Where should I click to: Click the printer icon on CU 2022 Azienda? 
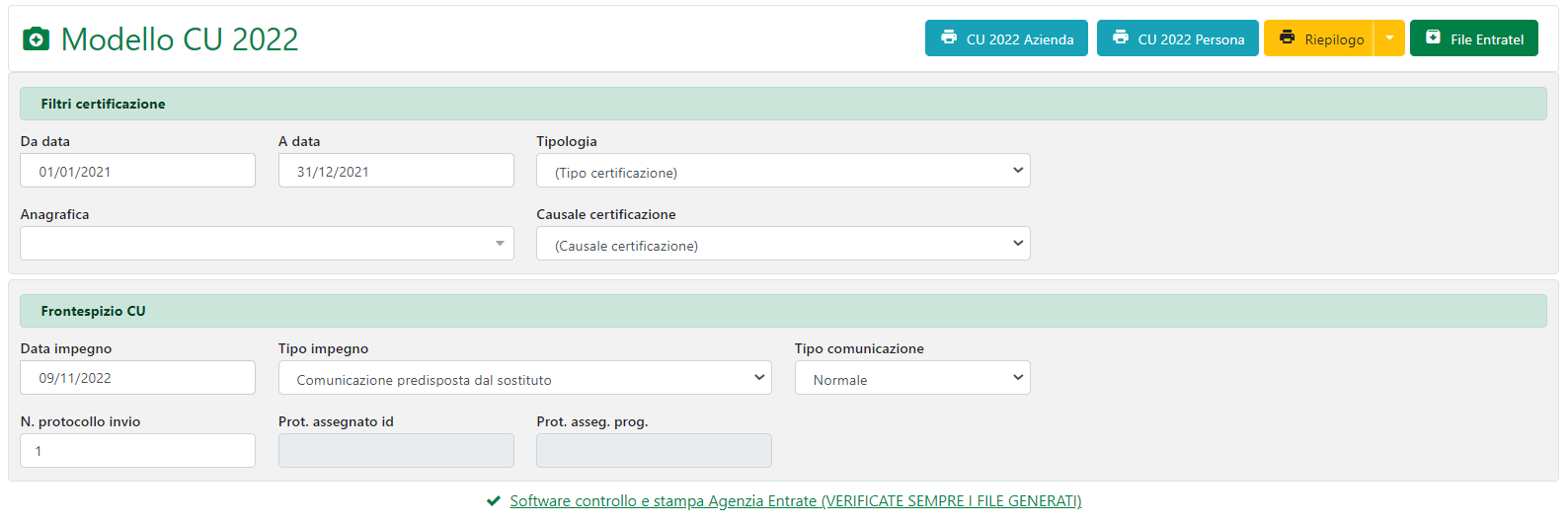[949, 37]
